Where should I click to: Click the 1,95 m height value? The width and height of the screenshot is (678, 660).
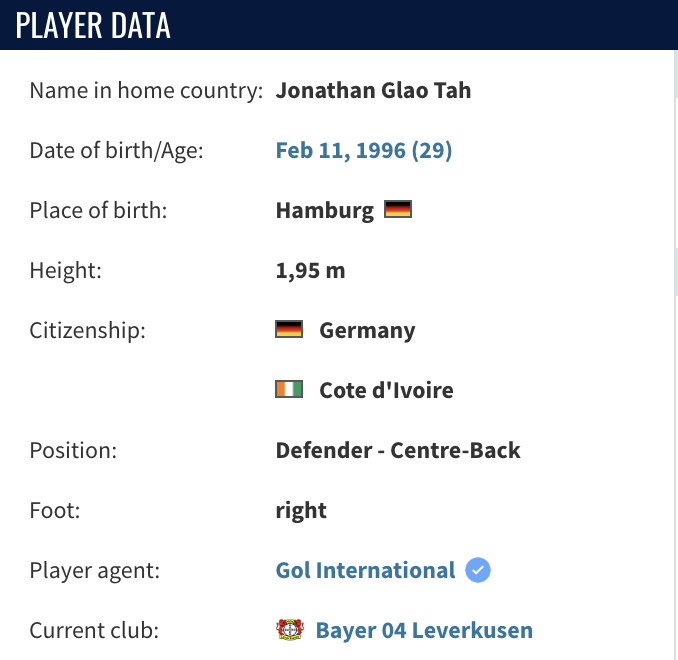[310, 271]
